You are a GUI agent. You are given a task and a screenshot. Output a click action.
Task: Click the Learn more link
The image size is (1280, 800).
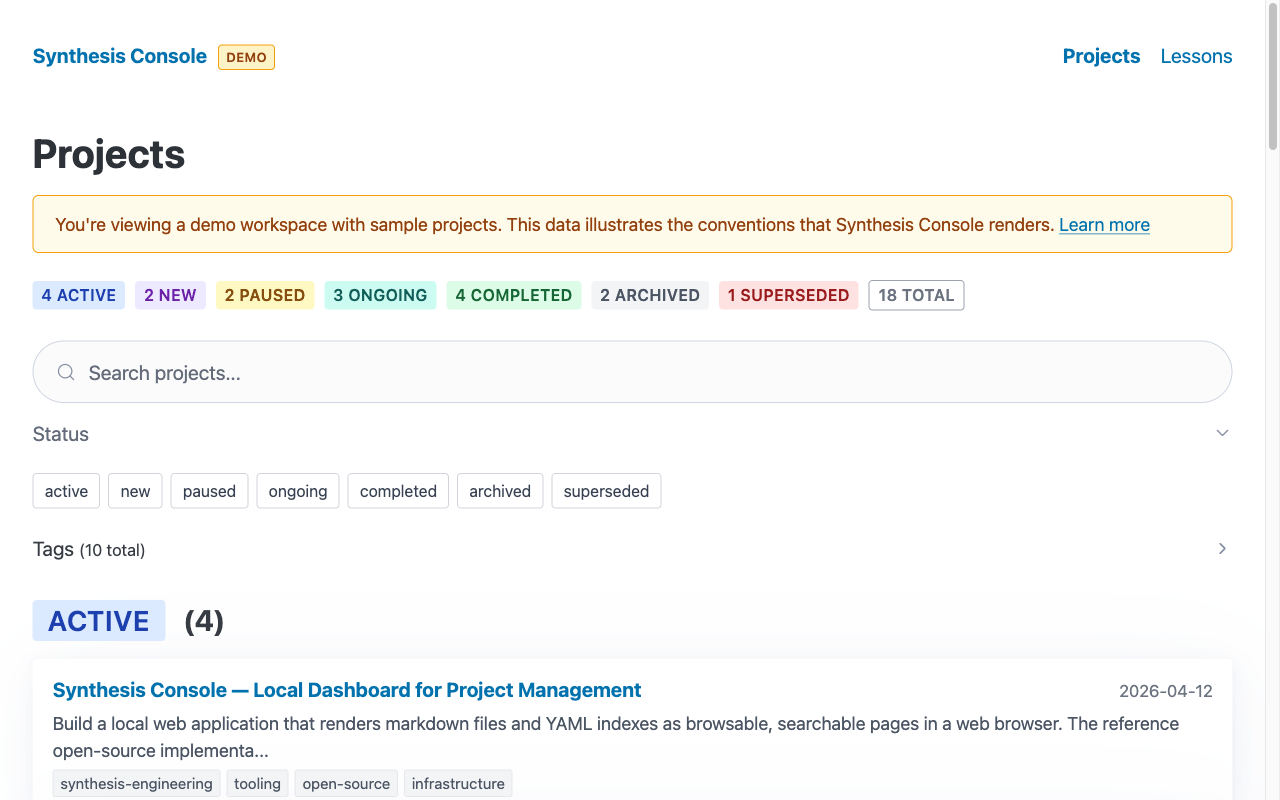[1104, 225]
